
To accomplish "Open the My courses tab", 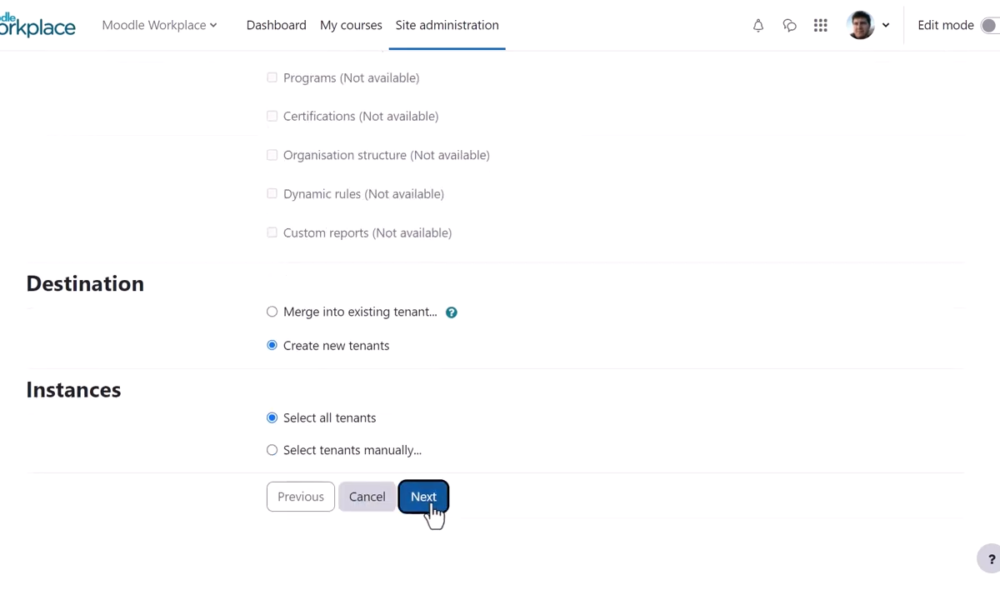I will [351, 25].
